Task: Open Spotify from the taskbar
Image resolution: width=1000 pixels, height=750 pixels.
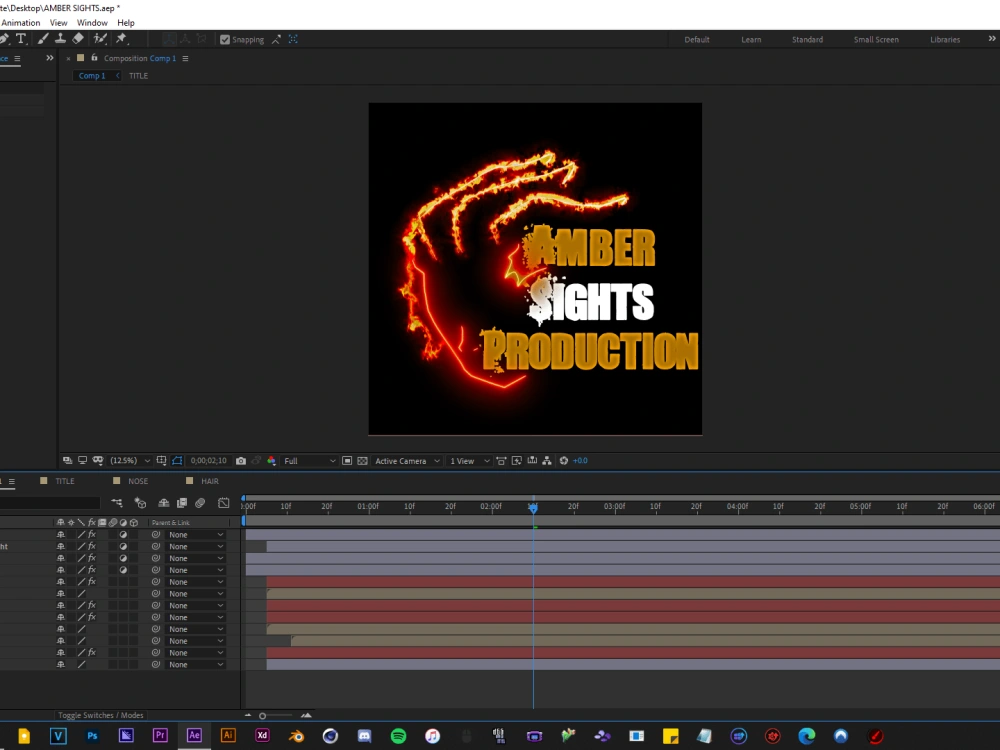Action: (398, 736)
